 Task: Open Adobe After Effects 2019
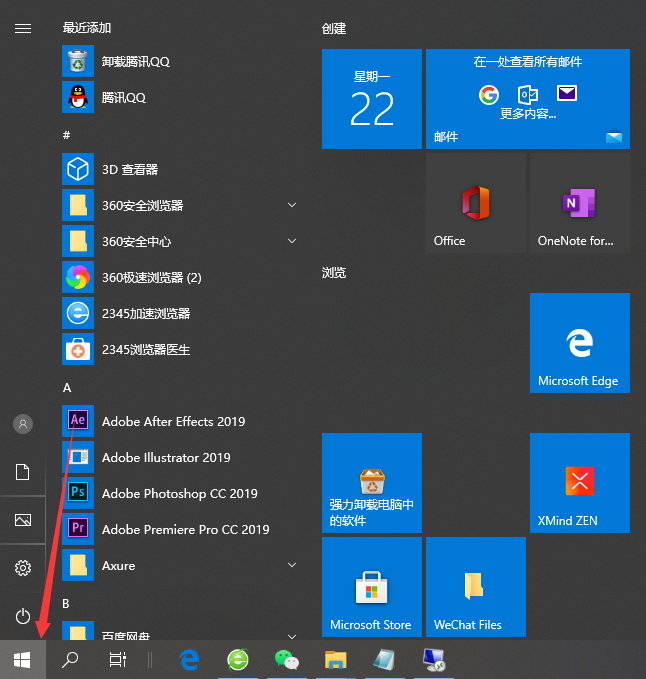(x=173, y=421)
